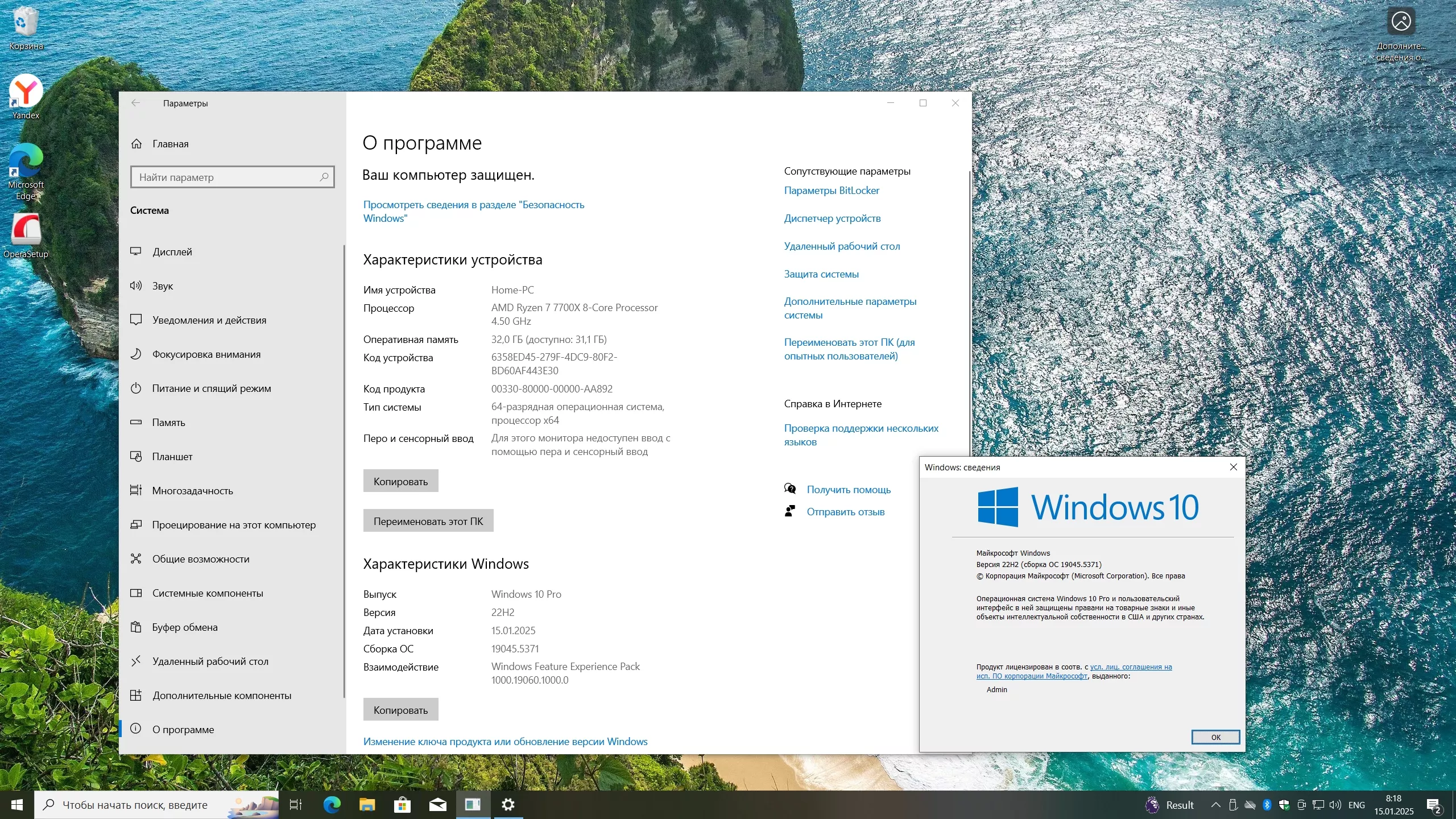Click the Task View taskbar icon

(x=296, y=804)
